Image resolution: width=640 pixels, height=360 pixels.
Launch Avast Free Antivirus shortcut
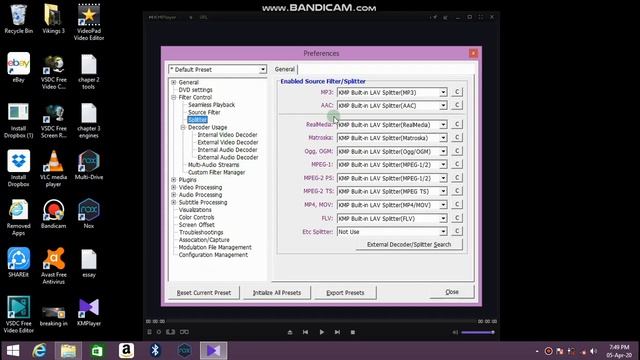coord(53,266)
